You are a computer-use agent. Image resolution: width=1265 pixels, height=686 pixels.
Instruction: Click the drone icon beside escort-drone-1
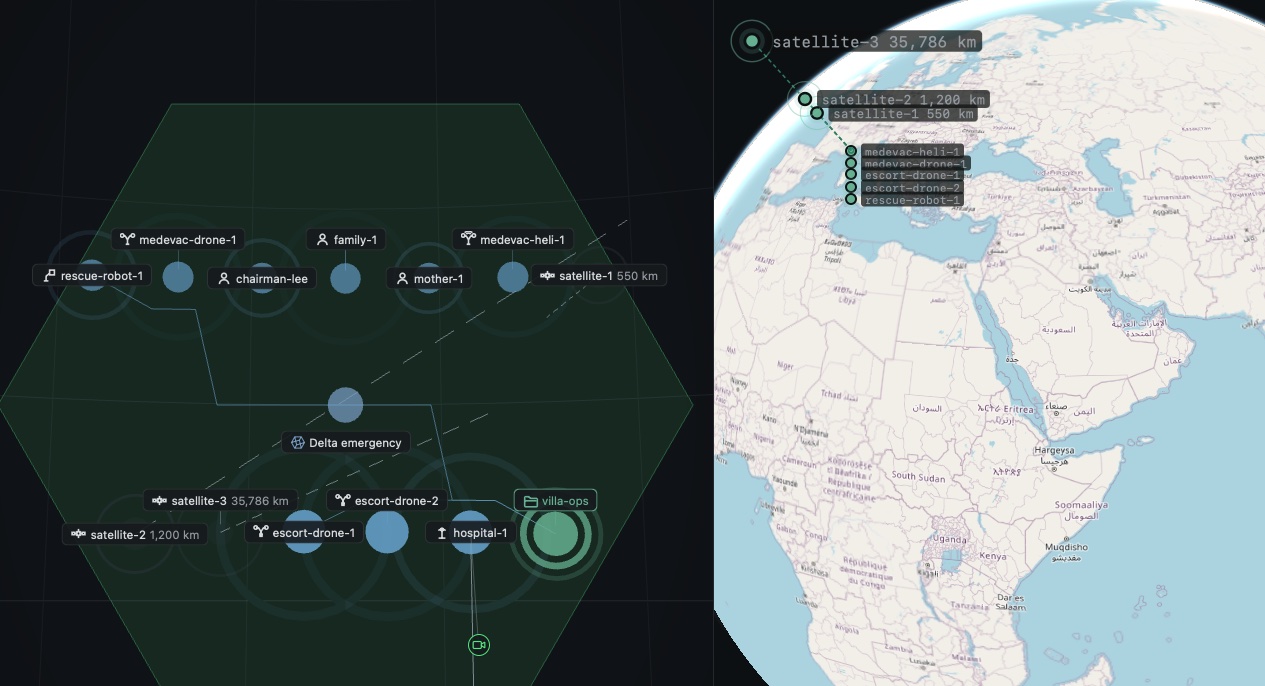click(260, 533)
